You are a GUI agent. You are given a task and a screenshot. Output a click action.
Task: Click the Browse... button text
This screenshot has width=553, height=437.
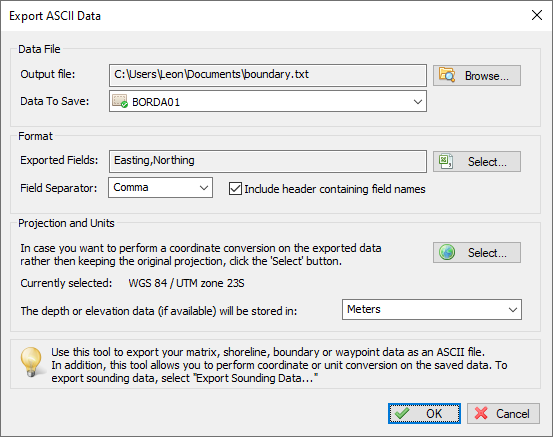(x=487, y=76)
